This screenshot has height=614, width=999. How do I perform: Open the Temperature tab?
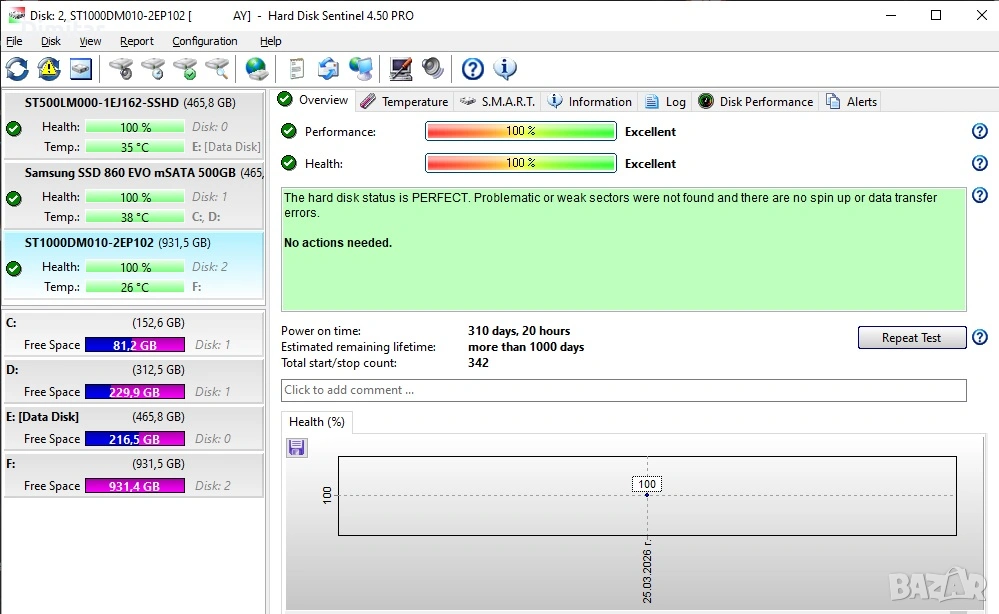click(404, 101)
